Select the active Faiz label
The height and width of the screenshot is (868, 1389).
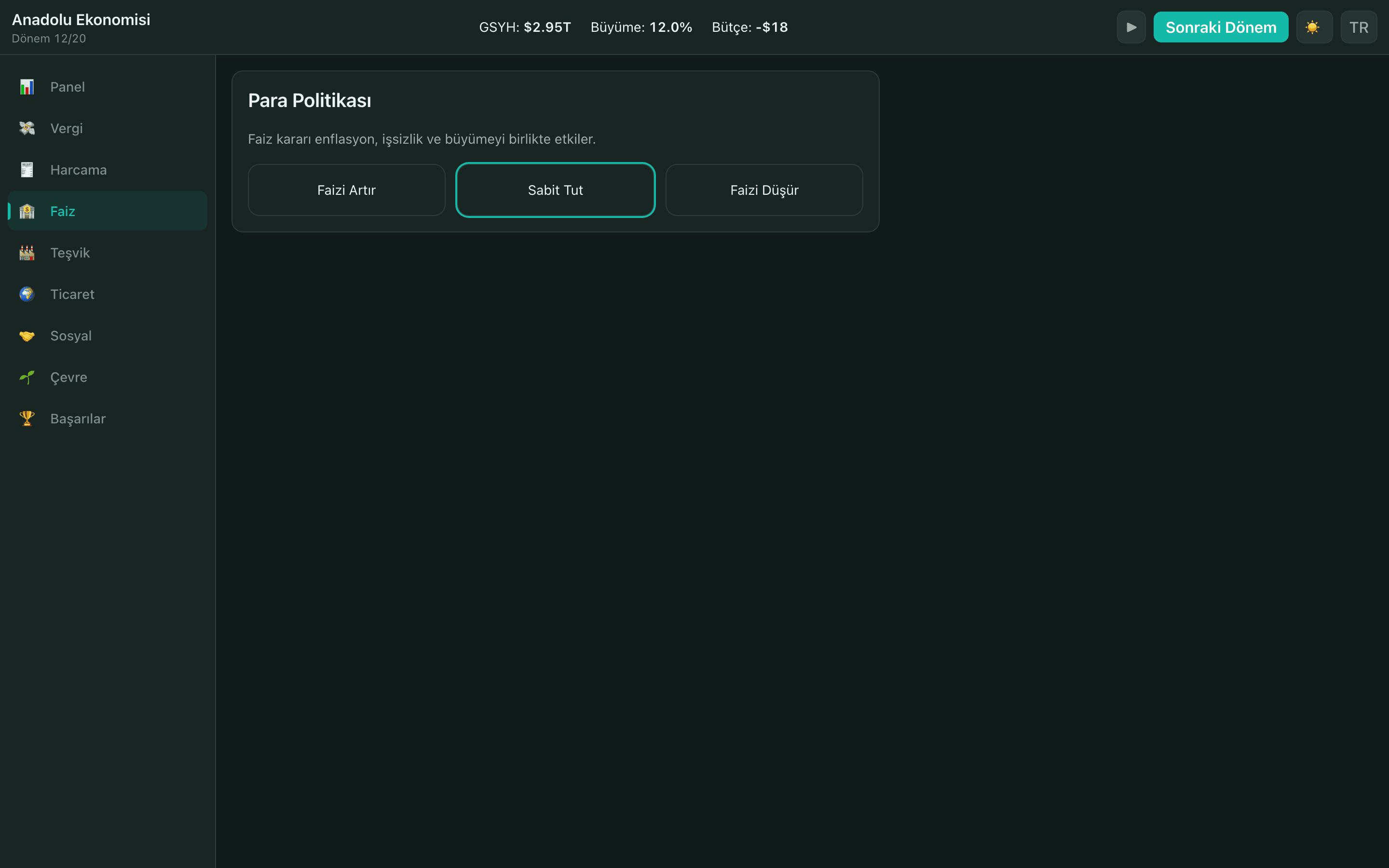click(x=63, y=211)
